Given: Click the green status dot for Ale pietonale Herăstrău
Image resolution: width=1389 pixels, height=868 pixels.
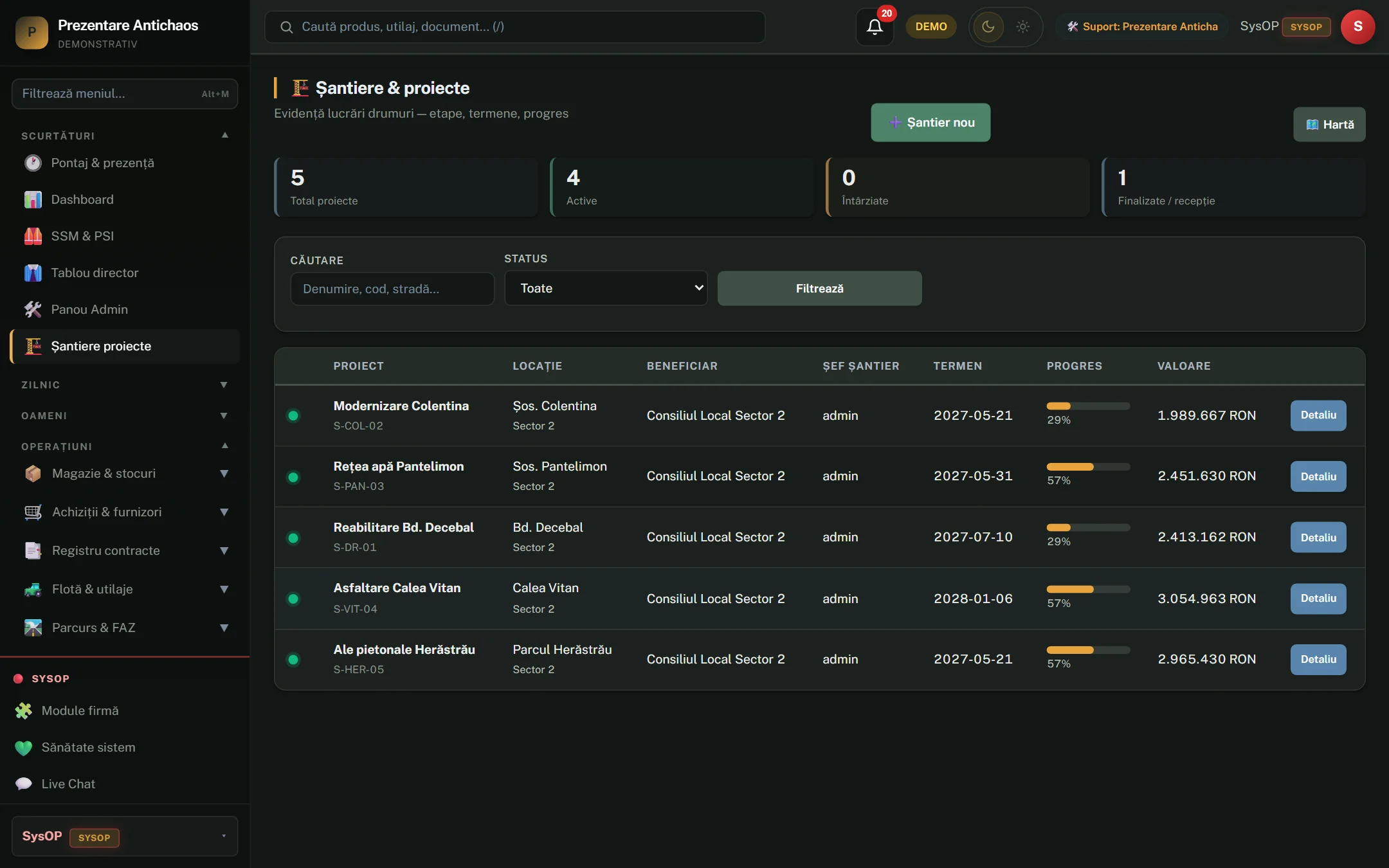Looking at the screenshot, I should pyautogui.click(x=293, y=660).
